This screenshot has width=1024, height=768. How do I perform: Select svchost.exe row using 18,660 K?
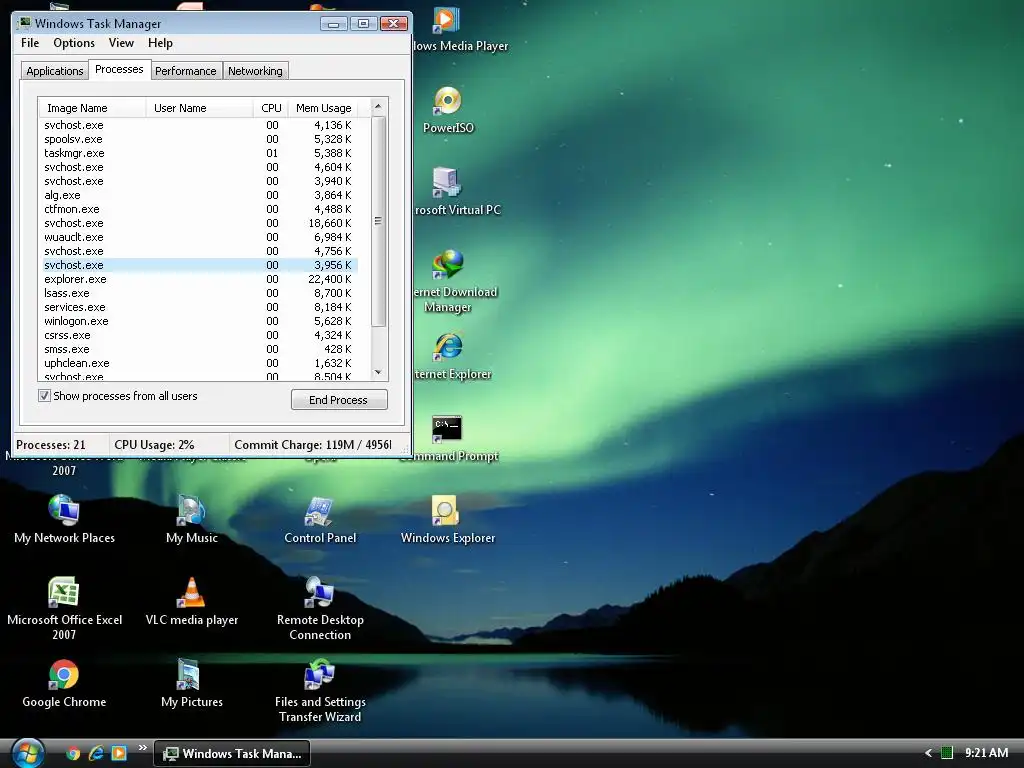pos(200,223)
